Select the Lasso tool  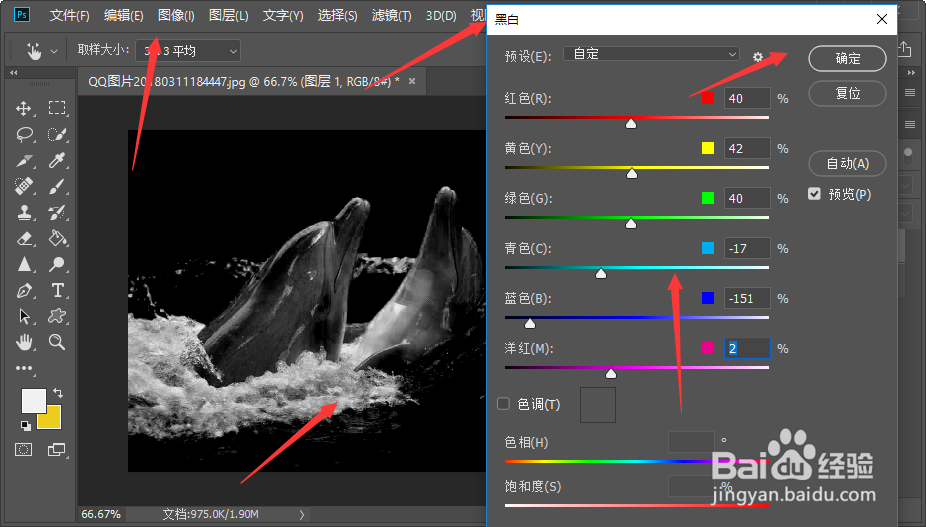(x=24, y=134)
